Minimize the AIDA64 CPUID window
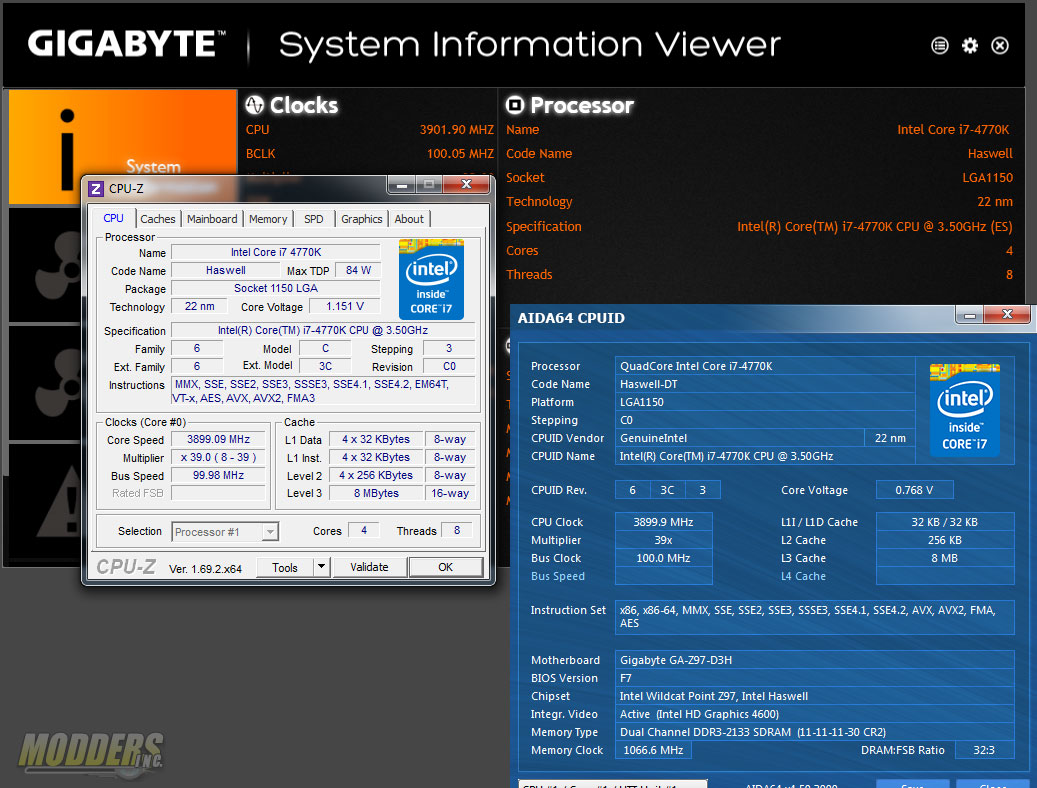The width and height of the screenshot is (1037, 788). (970, 316)
